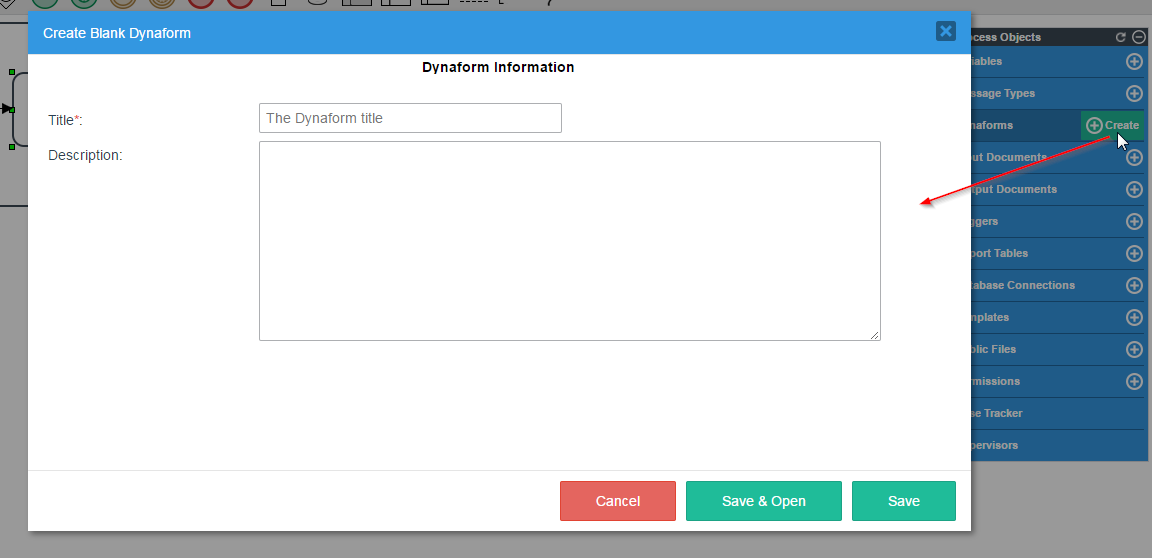
Task: Focus the Dynaform Title input field
Action: (x=410, y=118)
